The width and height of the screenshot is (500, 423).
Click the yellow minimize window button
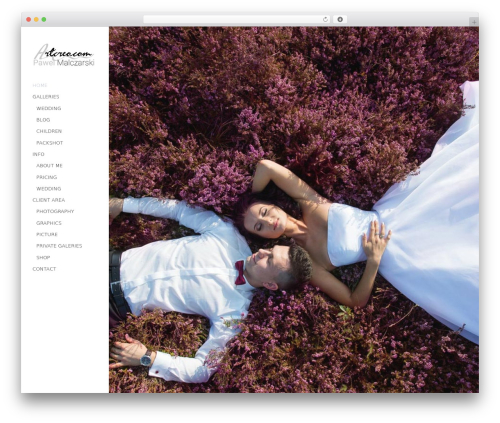[x=36, y=19]
